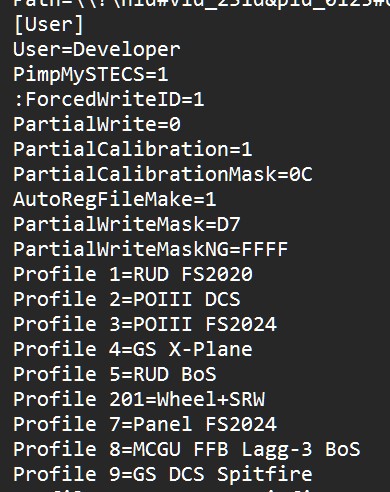
Task: Click Profile 1=RUD FS2020 line
Action: (133, 274)
